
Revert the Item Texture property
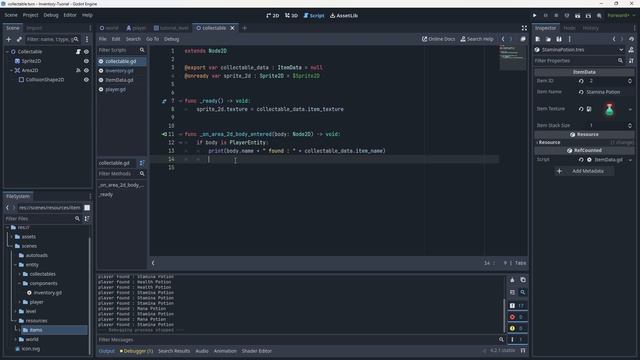coord(581,109)
